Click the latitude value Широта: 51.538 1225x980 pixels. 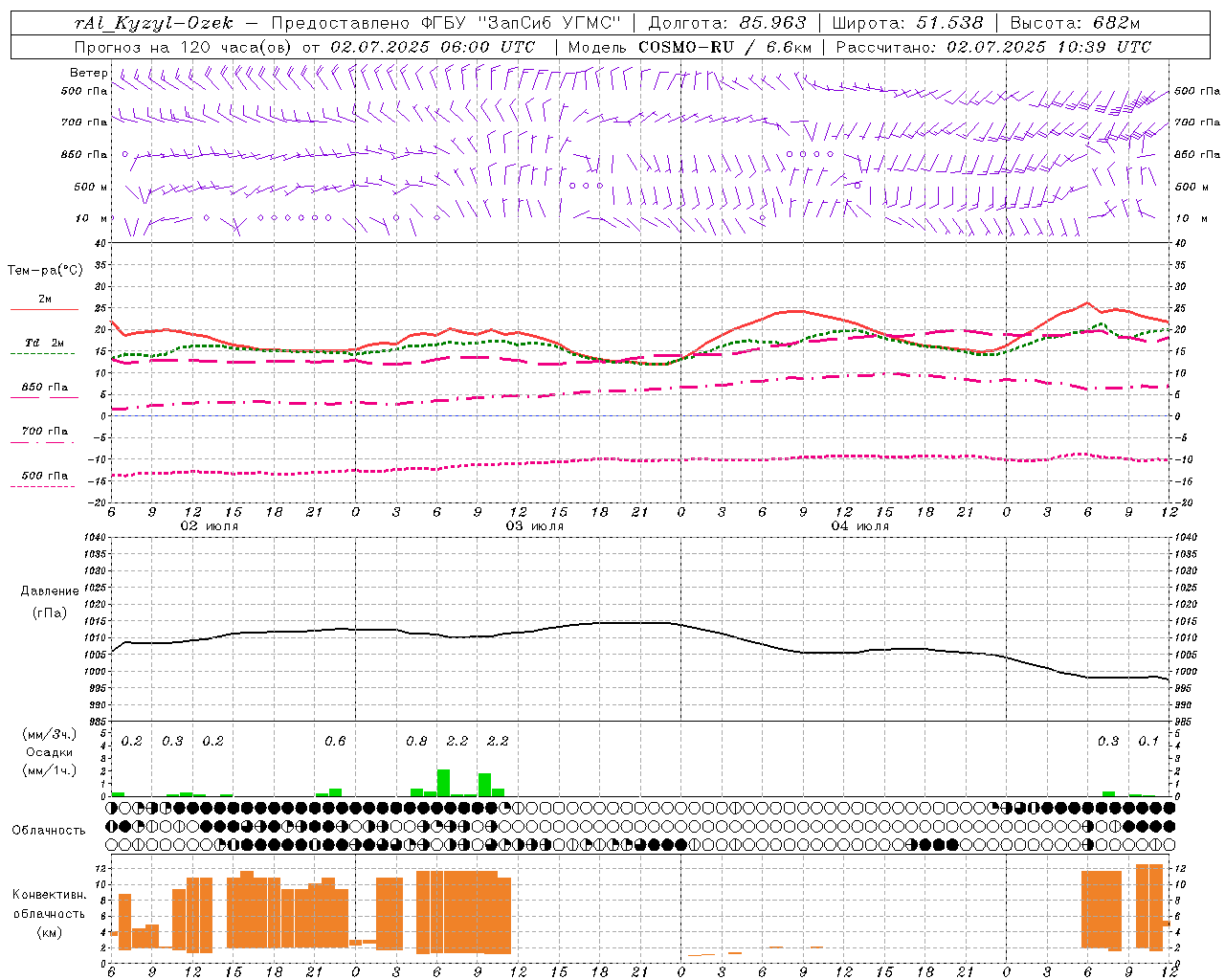(907, 23)
